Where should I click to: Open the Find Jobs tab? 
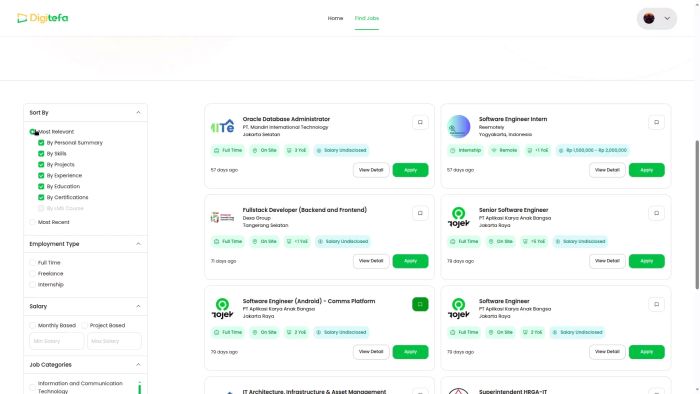[x=367, y=18]
